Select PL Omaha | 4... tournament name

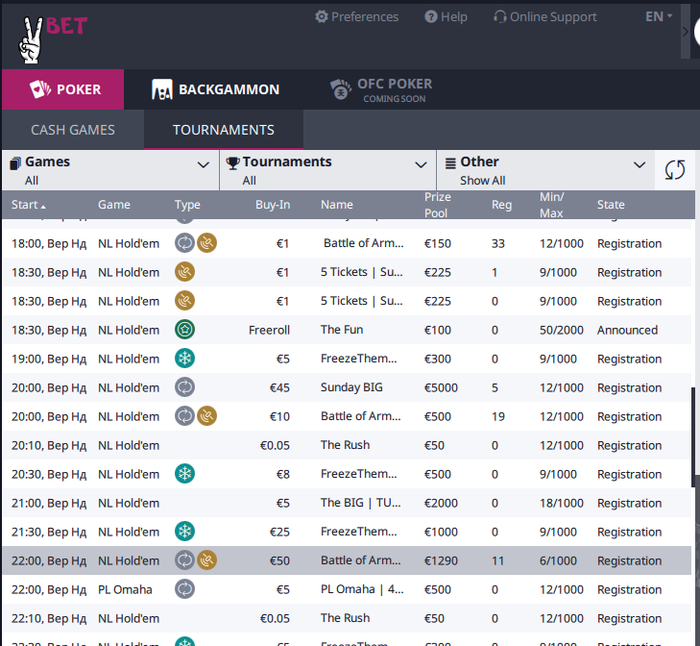[362, 589]
